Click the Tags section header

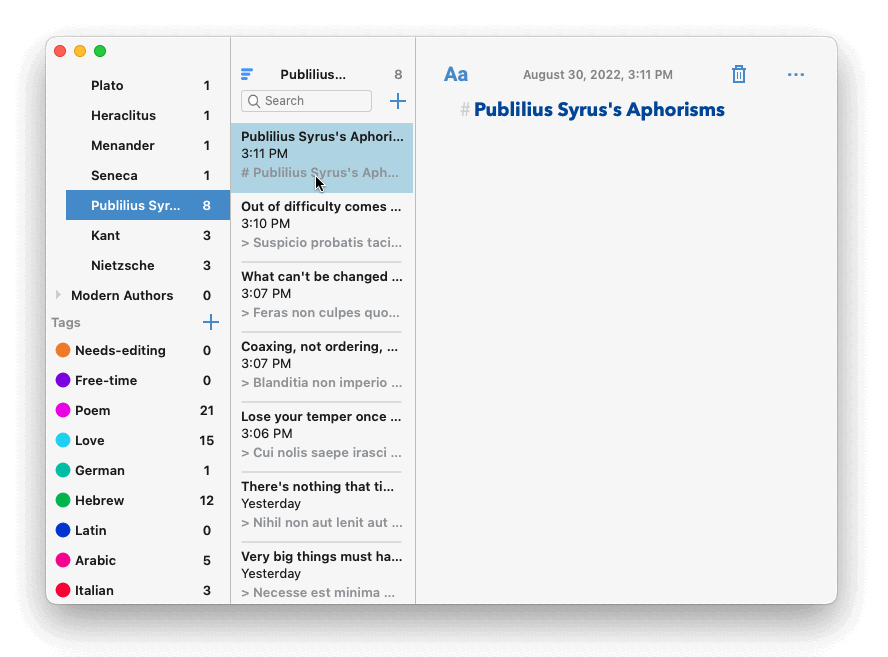click(66, 322)
